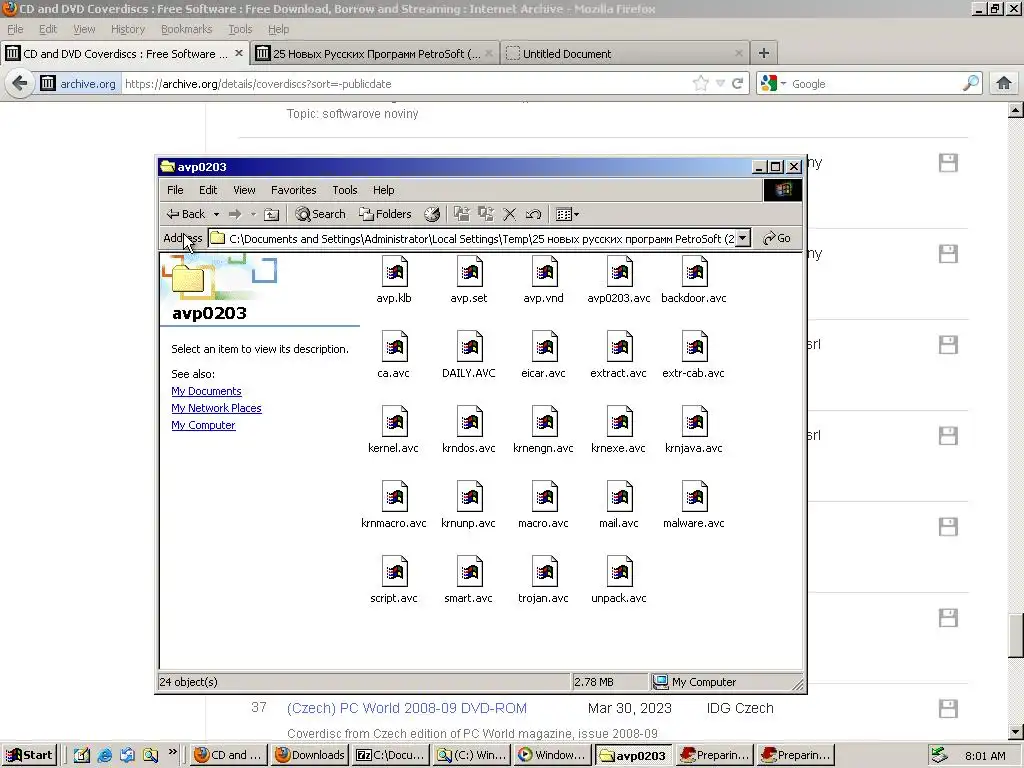Screen dimensions: 1024x768
Task: Open the Views dropdown button
Action: [x=567, y=214]
